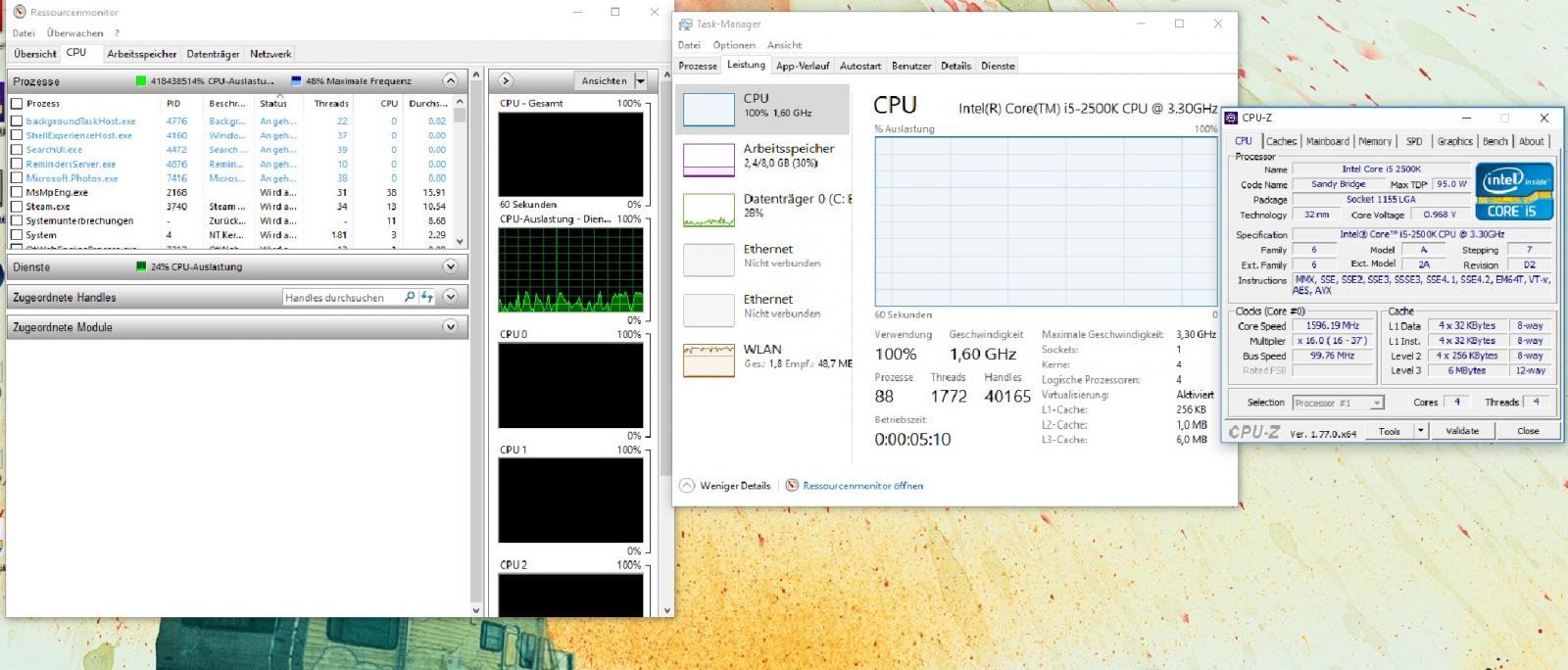Viewport: 1568px width, 670px height.
Task: Sort by the Status column header
Action: (273, 103)
